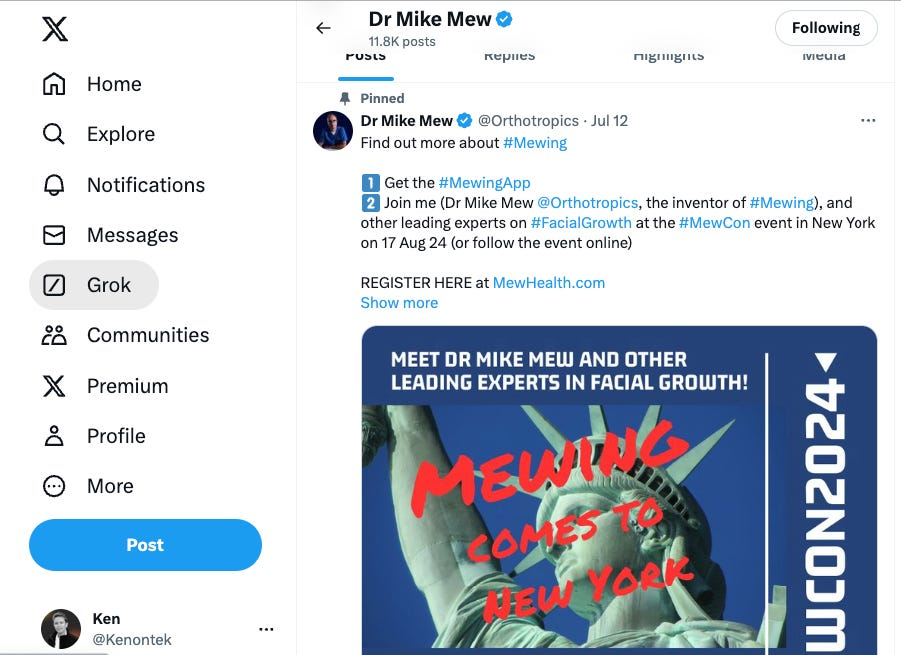Open the MewCon 2024 Statue of Liberty image
This screenshot has width=901, height=655.
tap(618, 490)
